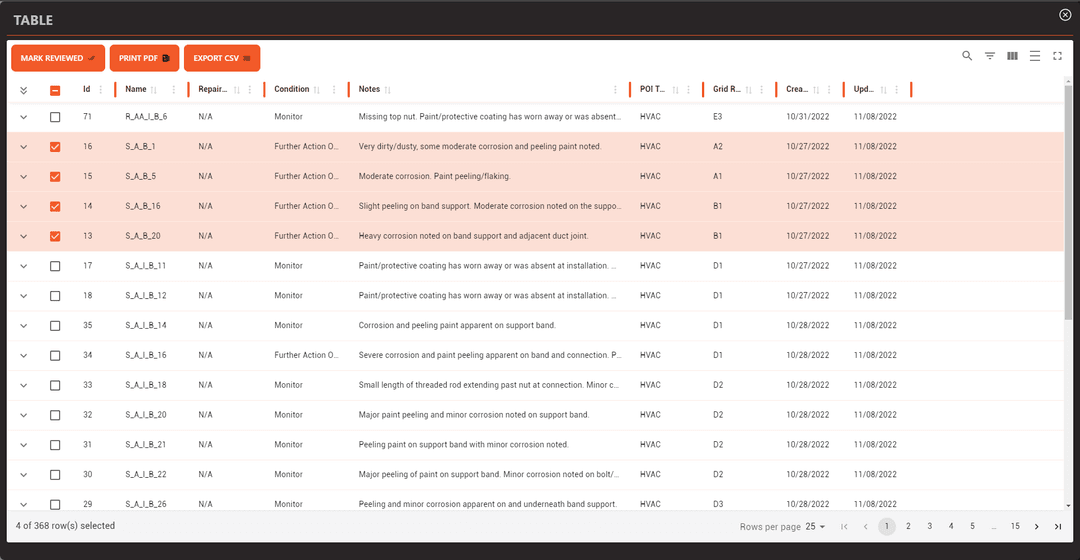Image resolution: width=1080 pixels, height=560 pixels.
Task: Go to the last page
Action: 1057,526
